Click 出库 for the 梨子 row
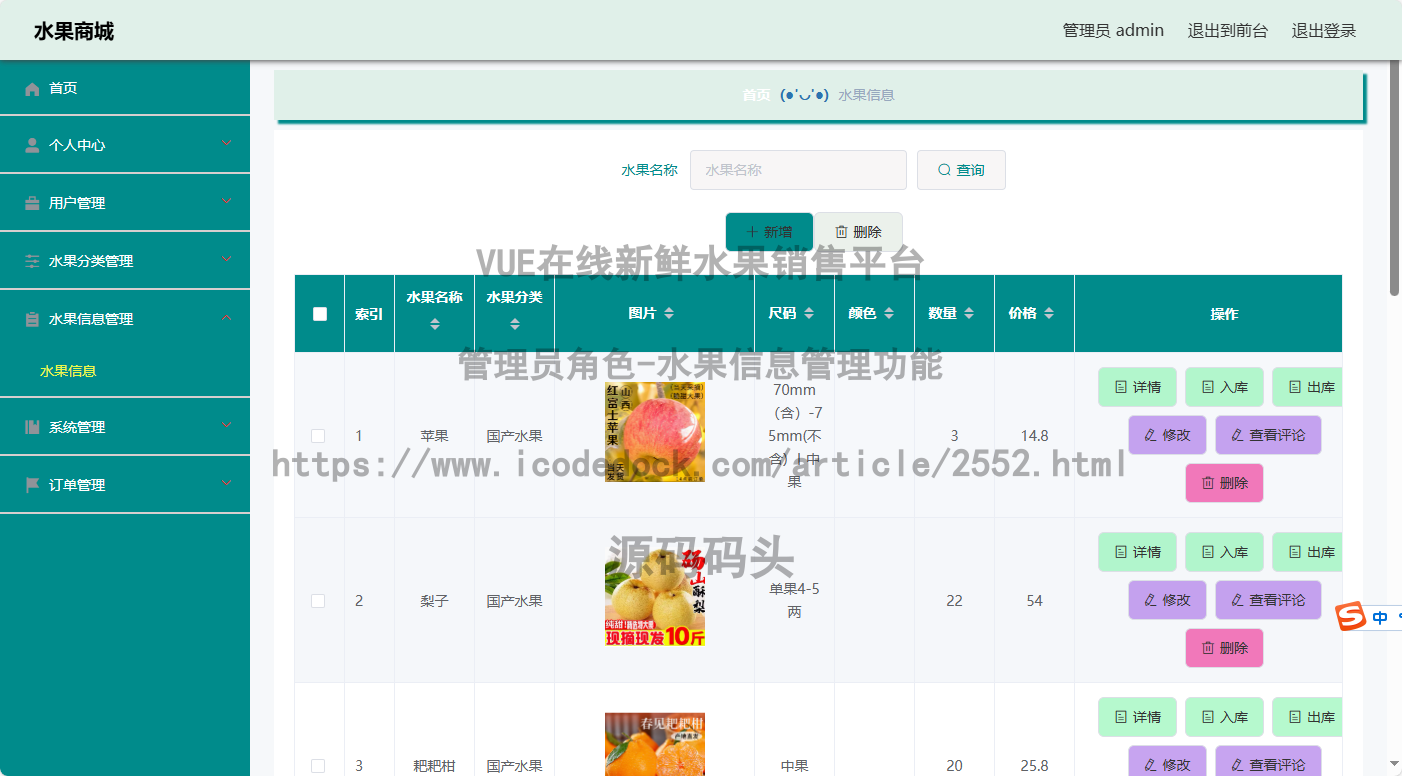 tap(1307, 552)
